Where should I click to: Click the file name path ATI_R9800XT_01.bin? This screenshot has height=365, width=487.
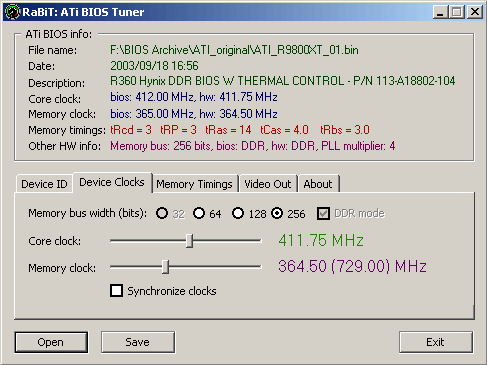(234, 50)
